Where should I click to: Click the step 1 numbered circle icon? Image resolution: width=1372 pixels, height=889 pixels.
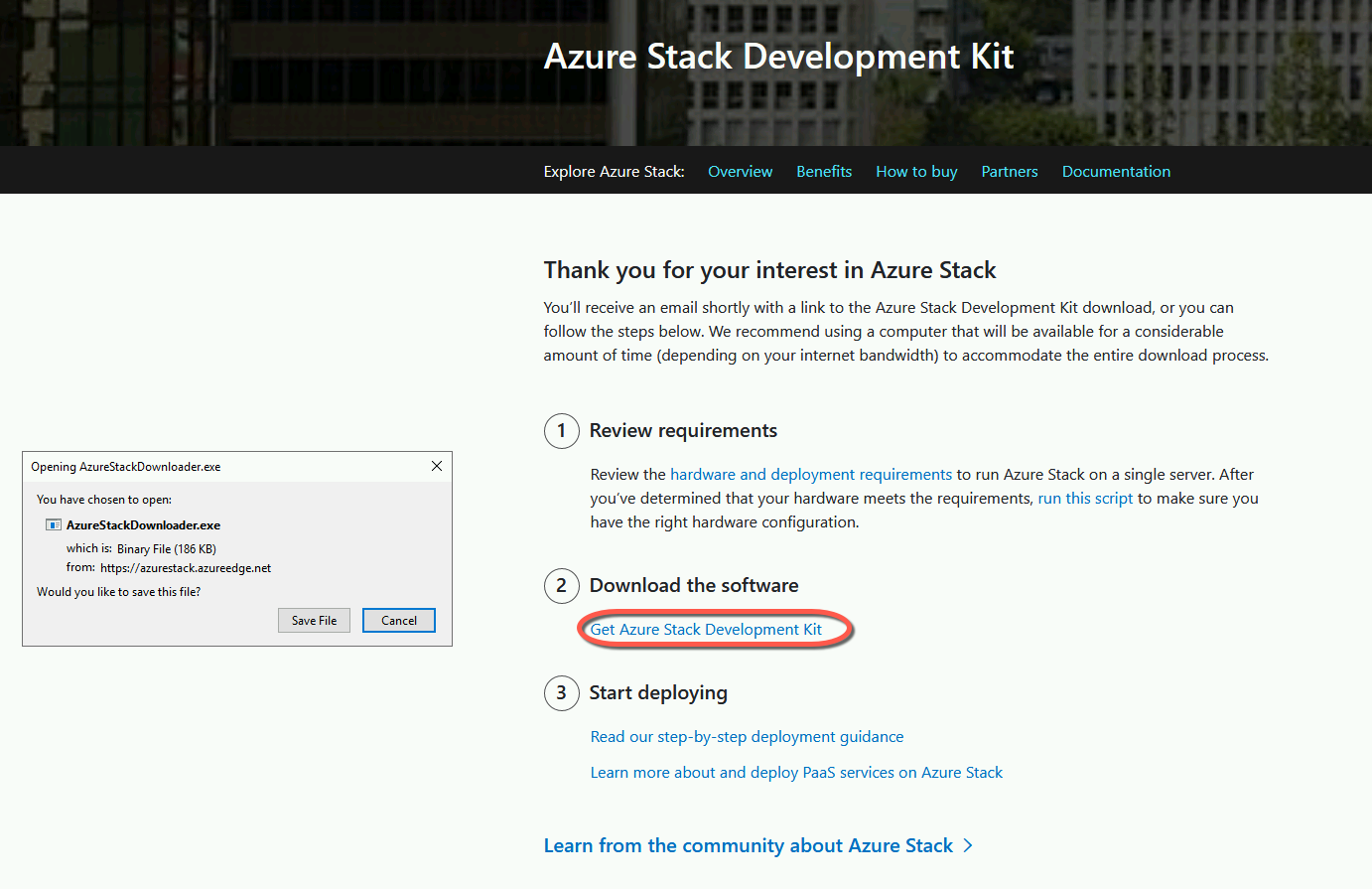pos(562,431)
